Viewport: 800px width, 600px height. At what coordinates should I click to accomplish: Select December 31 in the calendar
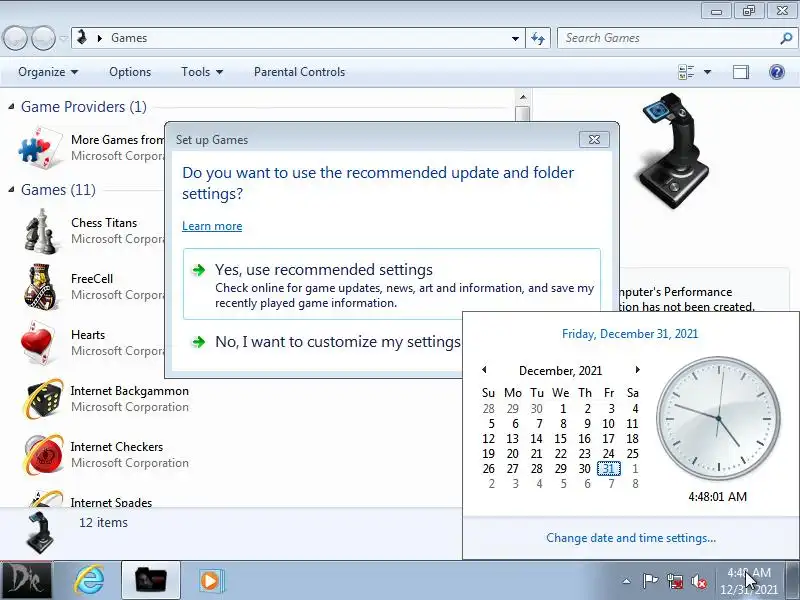pos(609,468)
